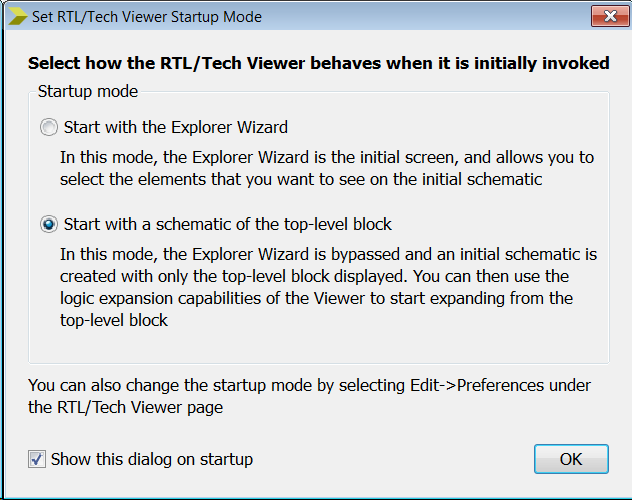Click the Explorer Wizard mode description paragraph
The height and width of the screenshot is (500, 632).
[326, 168]
